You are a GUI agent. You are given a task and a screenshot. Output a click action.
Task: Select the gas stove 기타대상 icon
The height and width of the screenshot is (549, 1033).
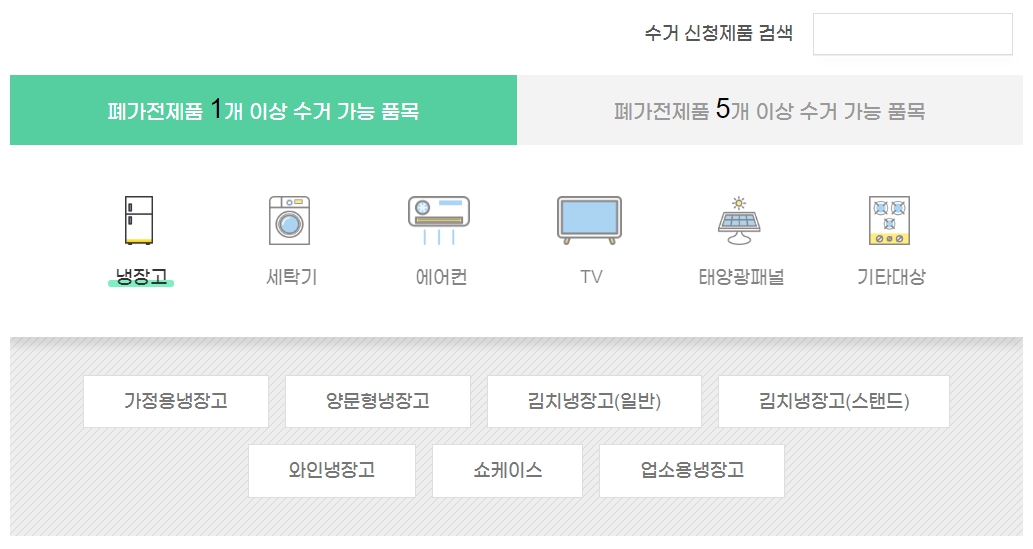889,220
